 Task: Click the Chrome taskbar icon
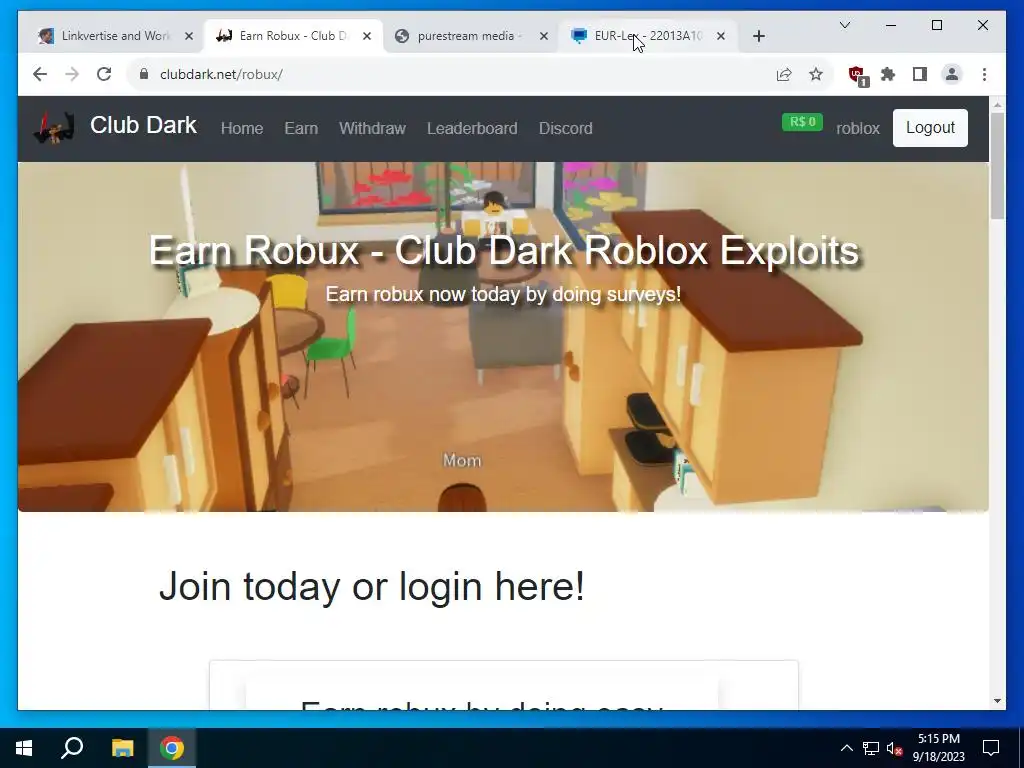(172, 748)
